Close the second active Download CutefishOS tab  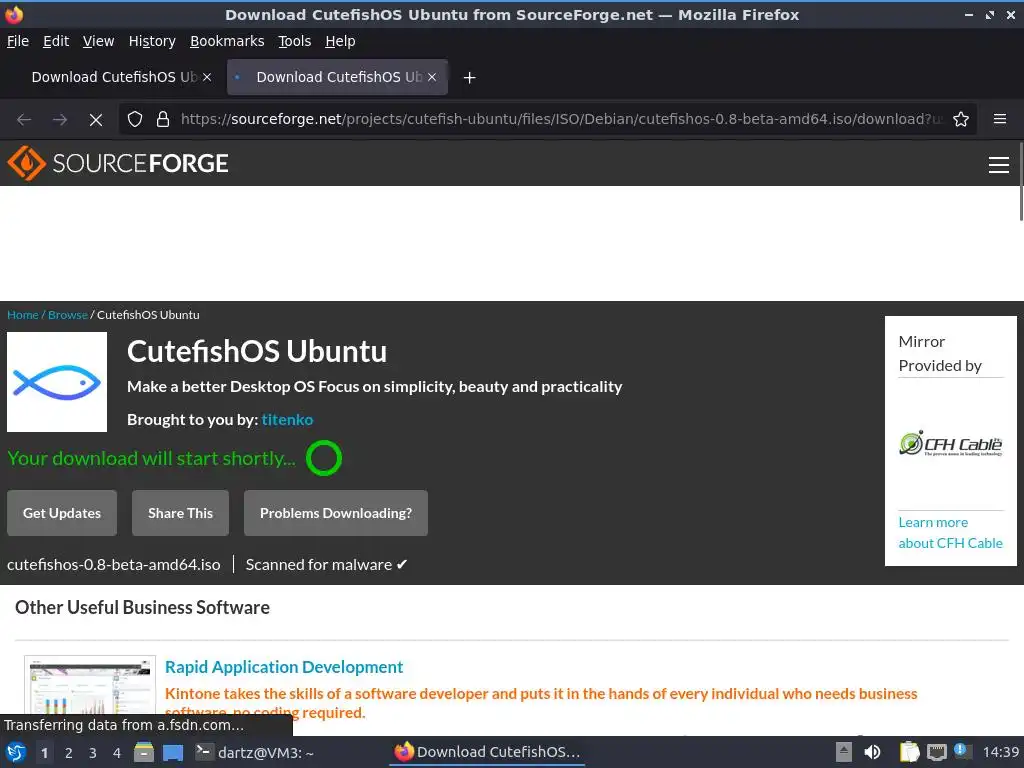point(432,77)
